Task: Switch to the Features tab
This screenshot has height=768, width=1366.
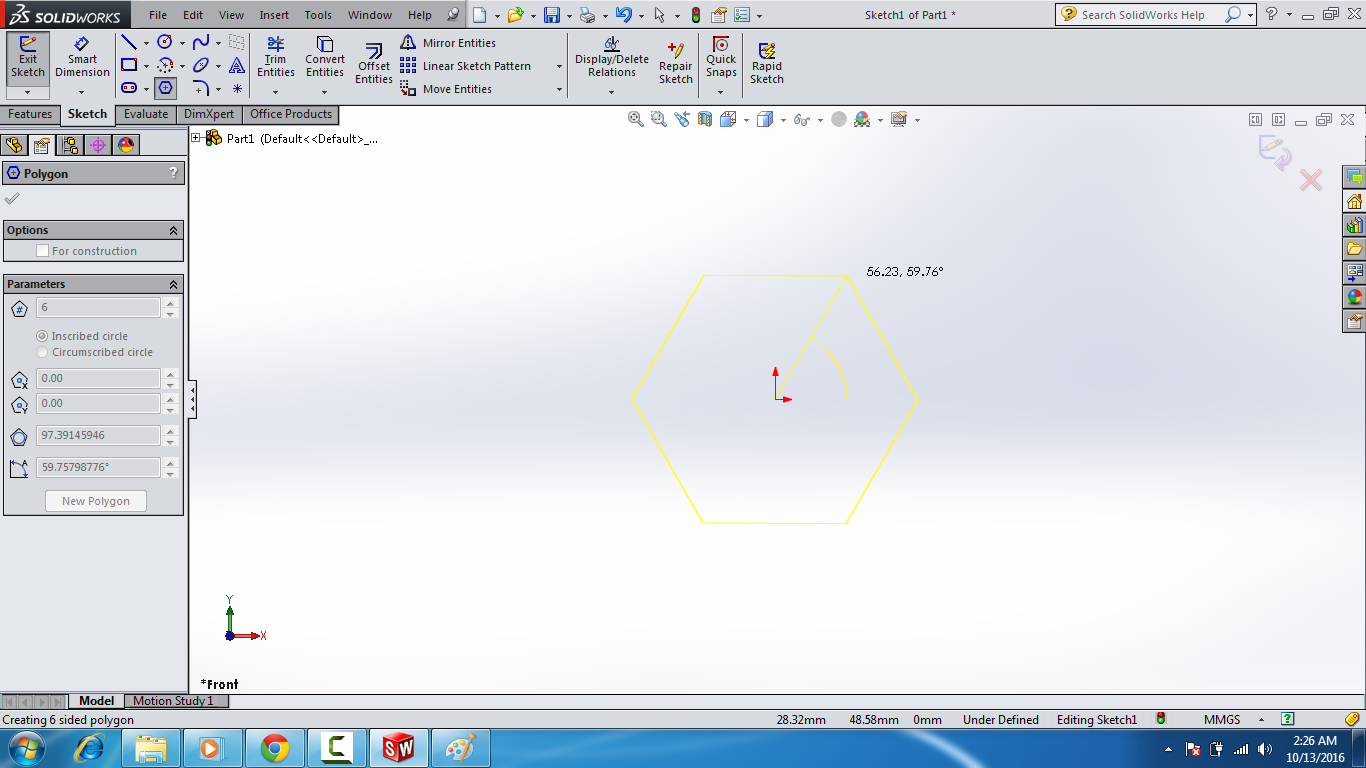Action: pyautogui.click(x=30, y=115)
